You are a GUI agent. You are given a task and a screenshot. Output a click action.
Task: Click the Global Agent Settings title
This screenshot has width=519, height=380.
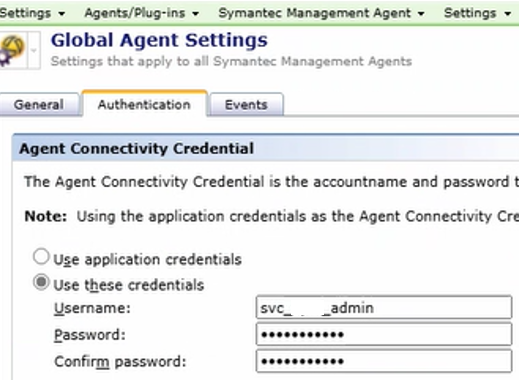tap(159, 40)
